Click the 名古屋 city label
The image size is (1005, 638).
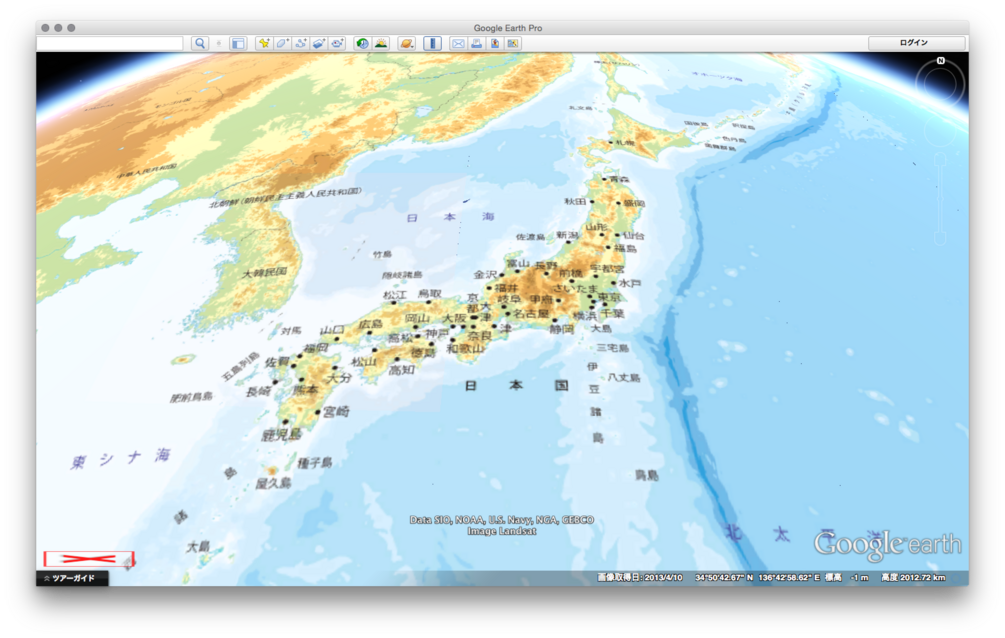531,314
